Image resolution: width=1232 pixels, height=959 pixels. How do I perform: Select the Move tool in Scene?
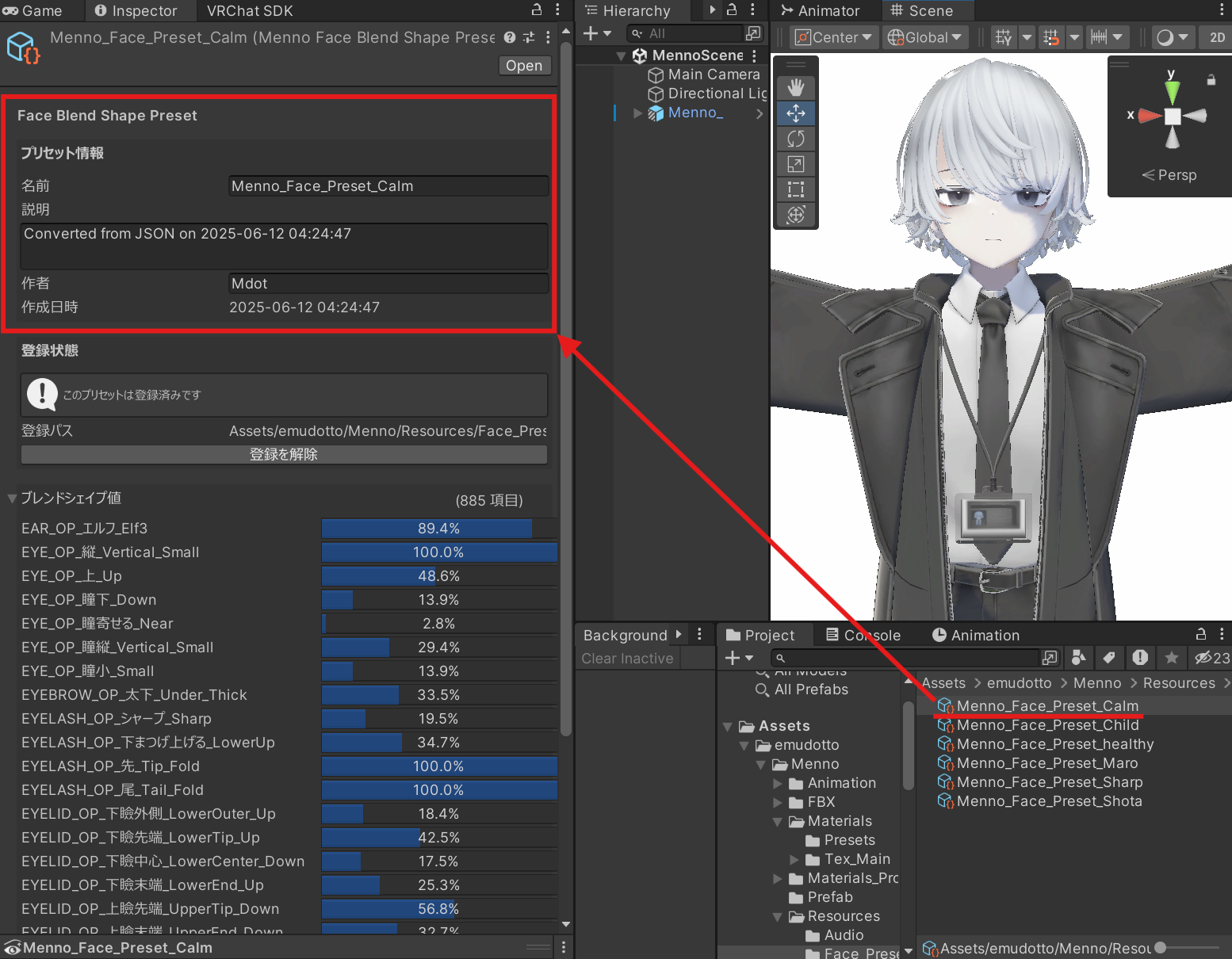pos(795,113)
